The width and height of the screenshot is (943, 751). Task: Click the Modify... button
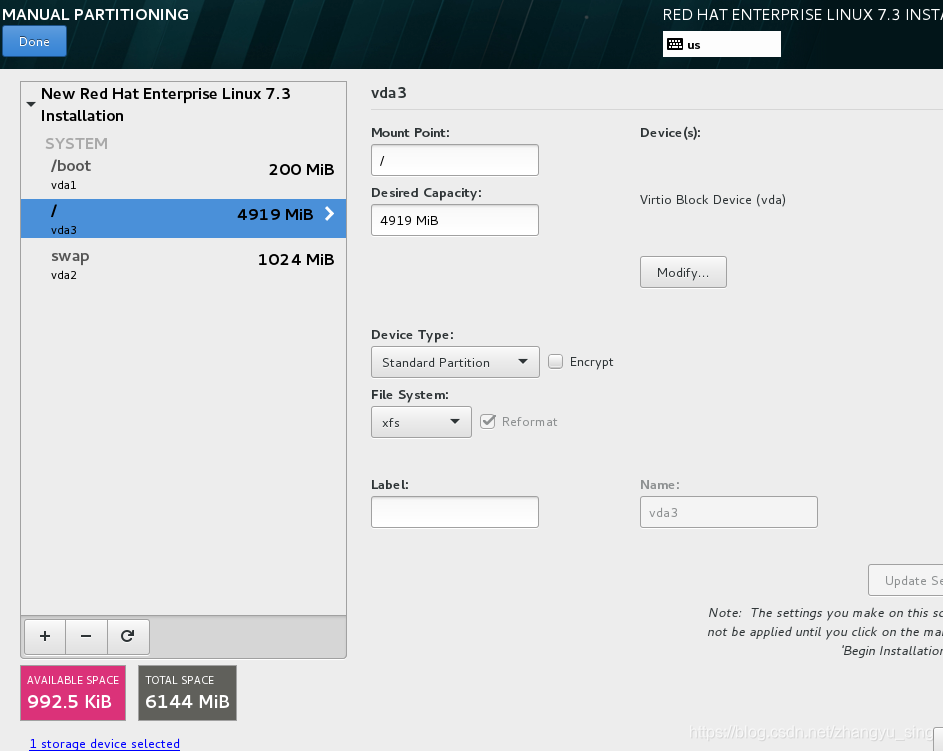[x=683, y=272]
